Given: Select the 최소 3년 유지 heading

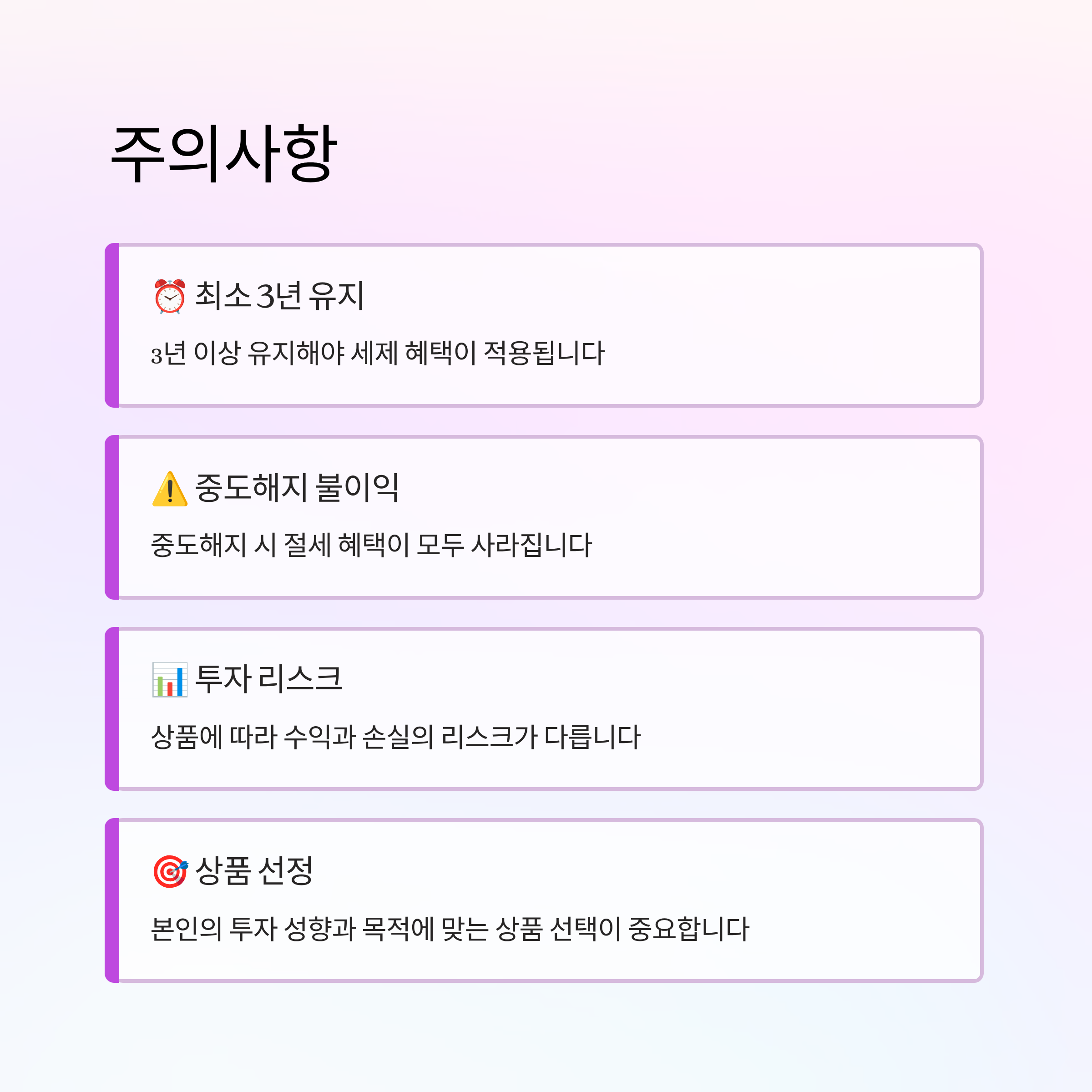Looking at the screenshot, I should (279, 296).
